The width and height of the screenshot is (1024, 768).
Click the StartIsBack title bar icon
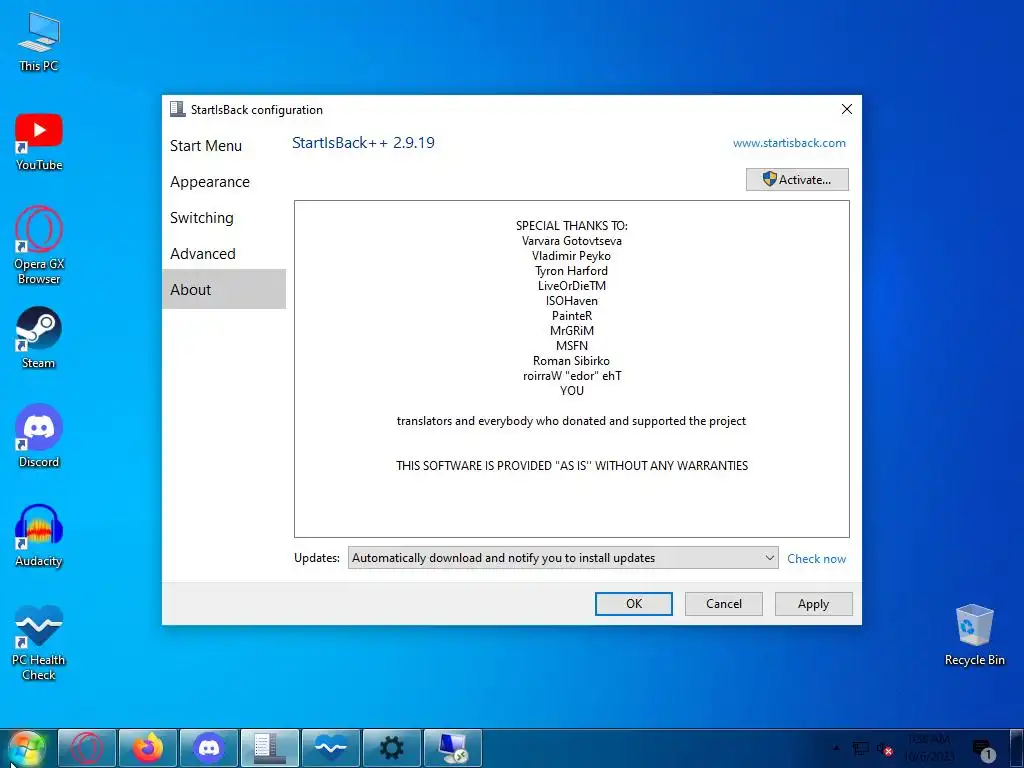tap(177, 109)
